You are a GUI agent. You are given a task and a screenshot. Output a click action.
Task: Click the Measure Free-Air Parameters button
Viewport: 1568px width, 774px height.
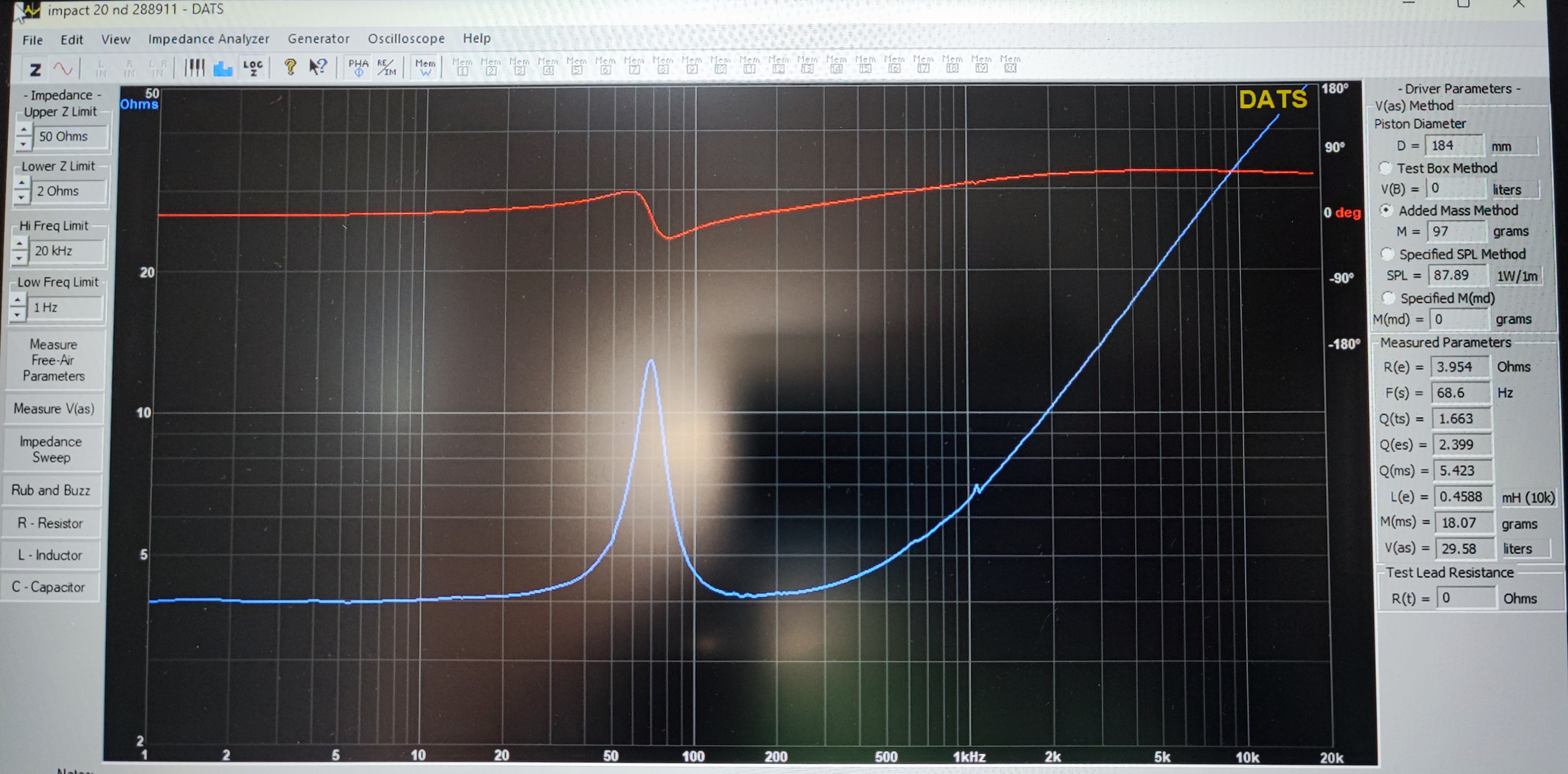point(54,360)
